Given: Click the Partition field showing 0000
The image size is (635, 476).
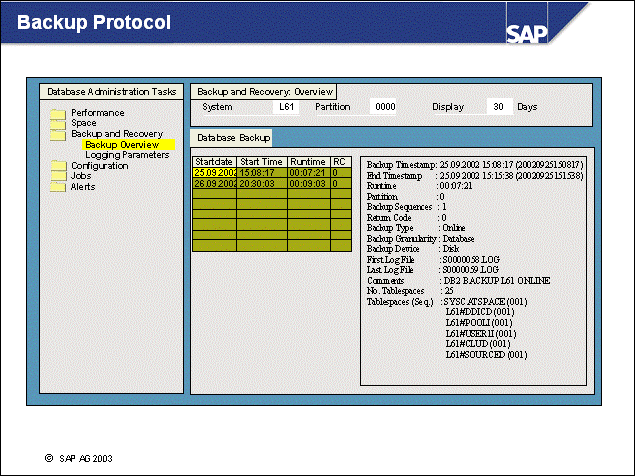Looking at the screenshot, I should click(x=385, y=106).
